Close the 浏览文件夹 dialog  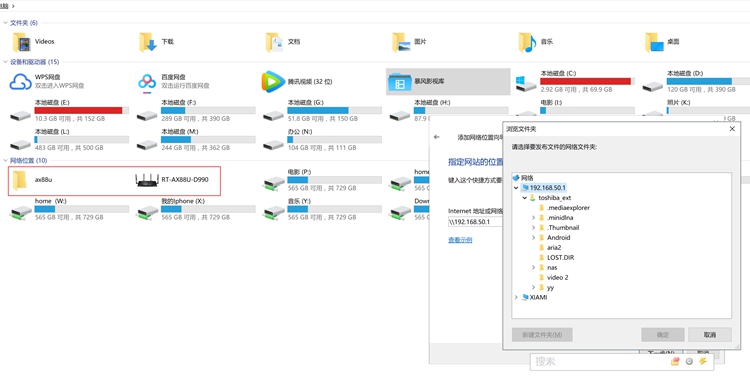732,129
